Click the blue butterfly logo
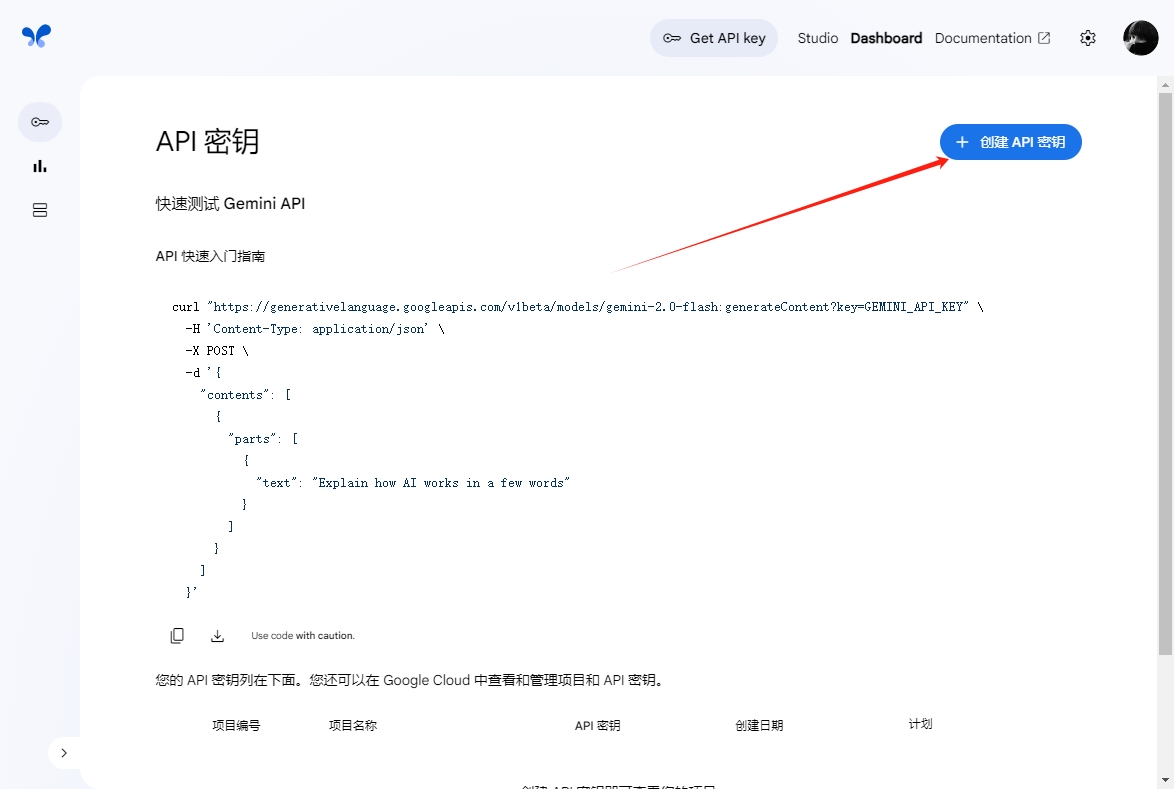Viewport: 1174px width, 789px height. pos(36,36)
